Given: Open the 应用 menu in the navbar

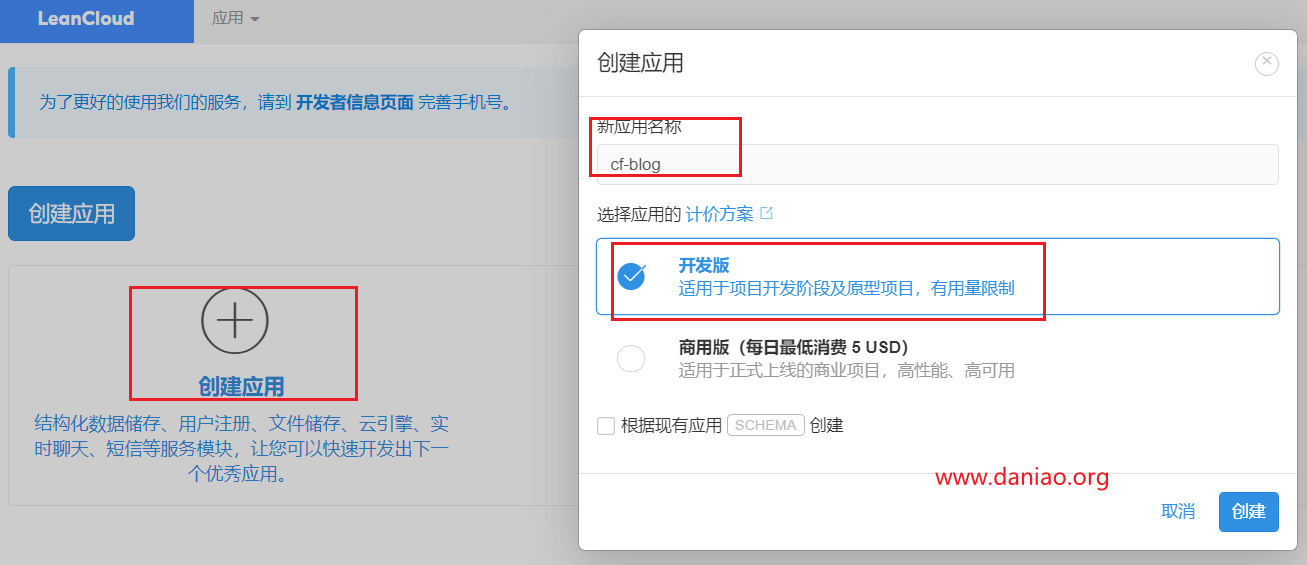Looking at the screenshot, I should 228,18.
